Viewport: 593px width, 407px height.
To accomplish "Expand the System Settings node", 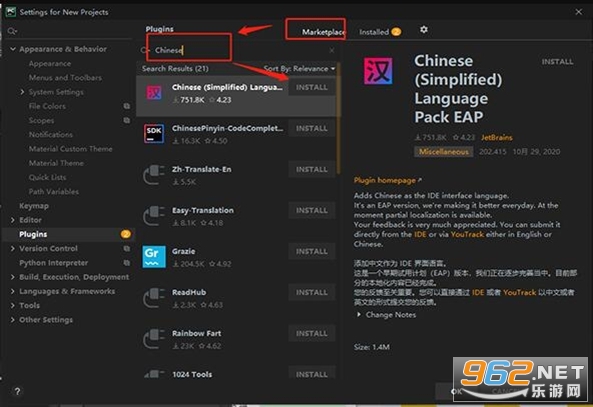I will pyautogui.click(x=22, y=92).
